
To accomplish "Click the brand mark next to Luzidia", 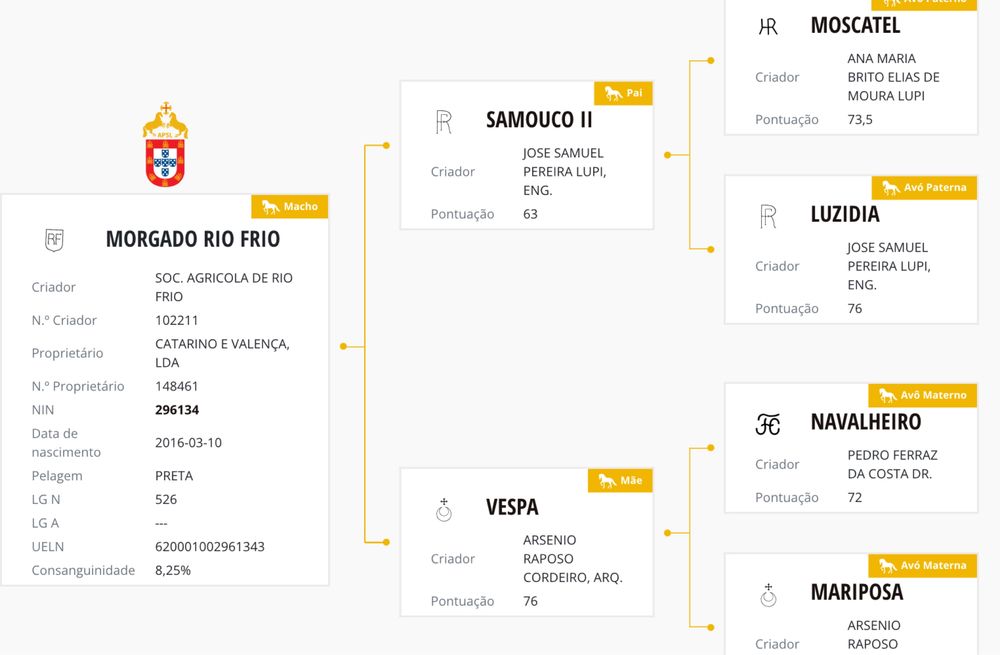I will pos(768,216).
